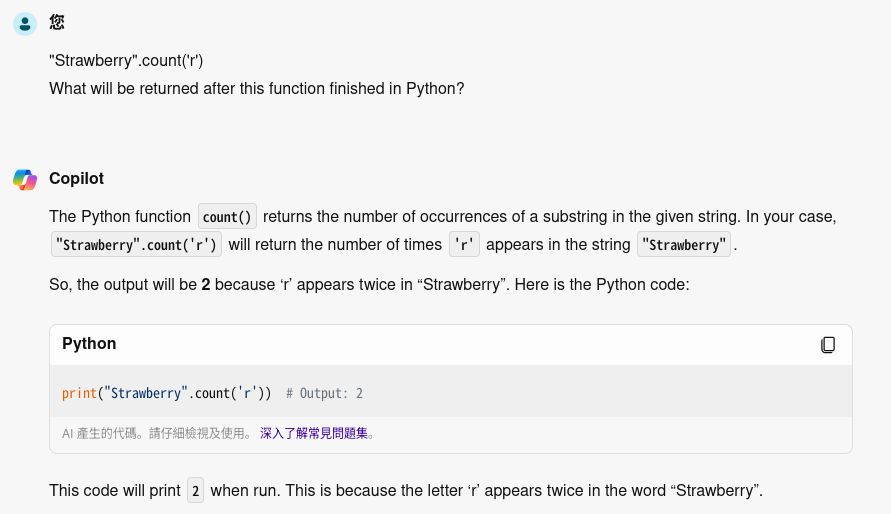Viewport: 891px width, 514px height.
Task: Click the user's "Strawberry".count('r') message line
Action: tap(126, 60)
